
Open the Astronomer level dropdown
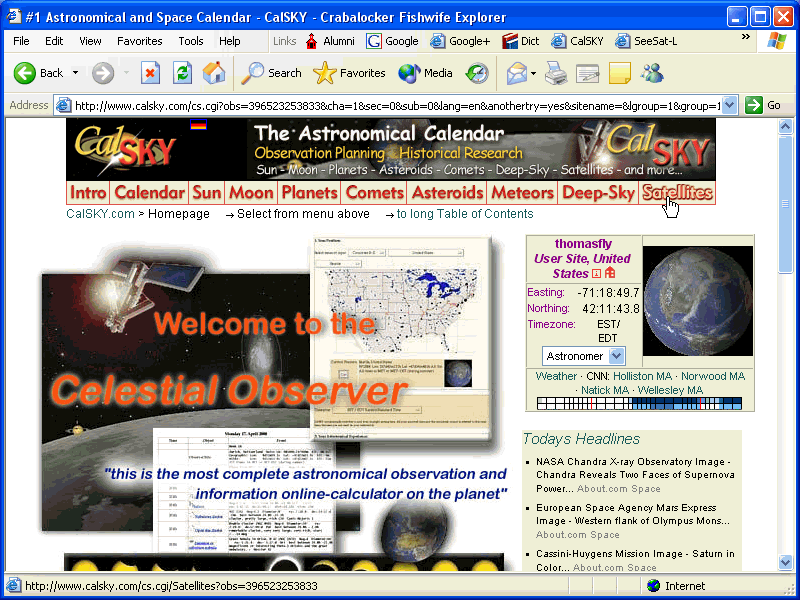(x=584, y=356)
